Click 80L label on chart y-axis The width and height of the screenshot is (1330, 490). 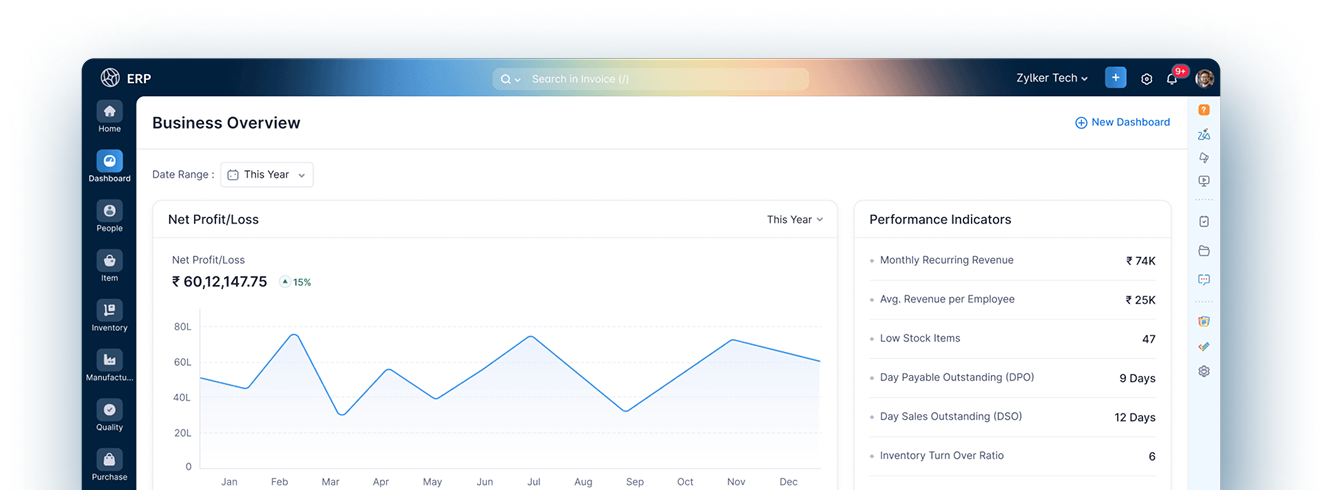click(182, 327)
